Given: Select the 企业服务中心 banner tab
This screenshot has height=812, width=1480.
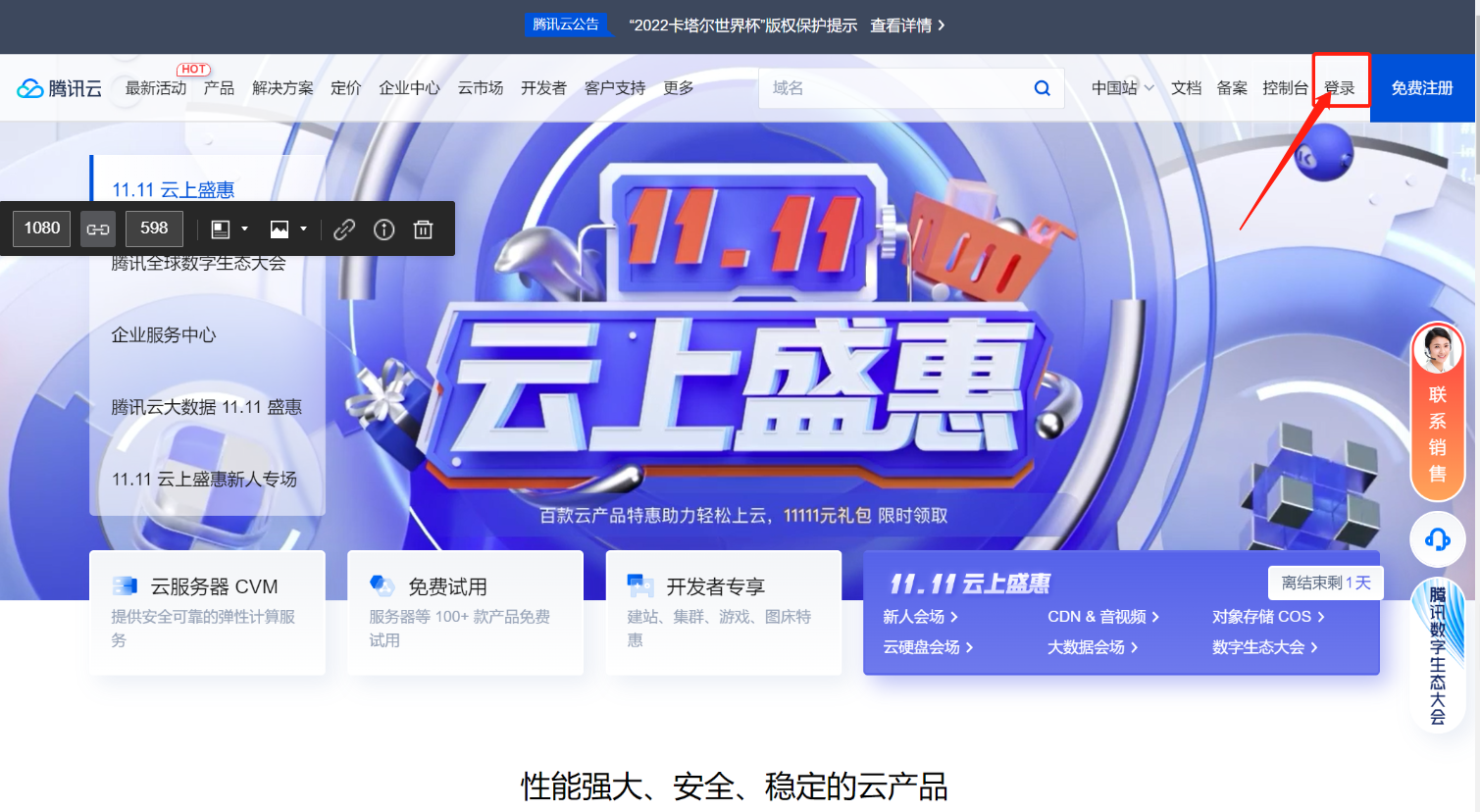Looking at the screenshot, I should pos(164,334).
